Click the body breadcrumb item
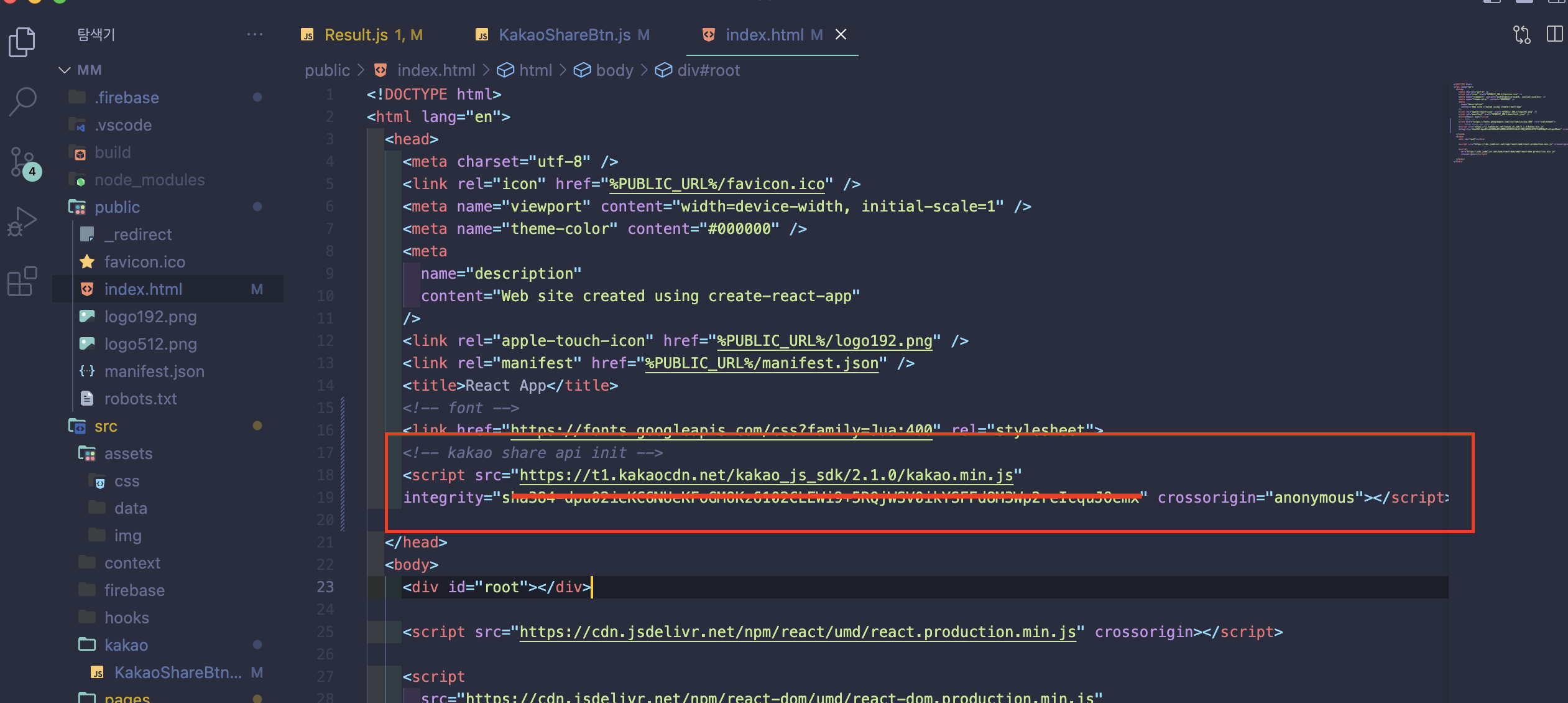This screenshot has height=703, width=1568. [x=614, y=70]
